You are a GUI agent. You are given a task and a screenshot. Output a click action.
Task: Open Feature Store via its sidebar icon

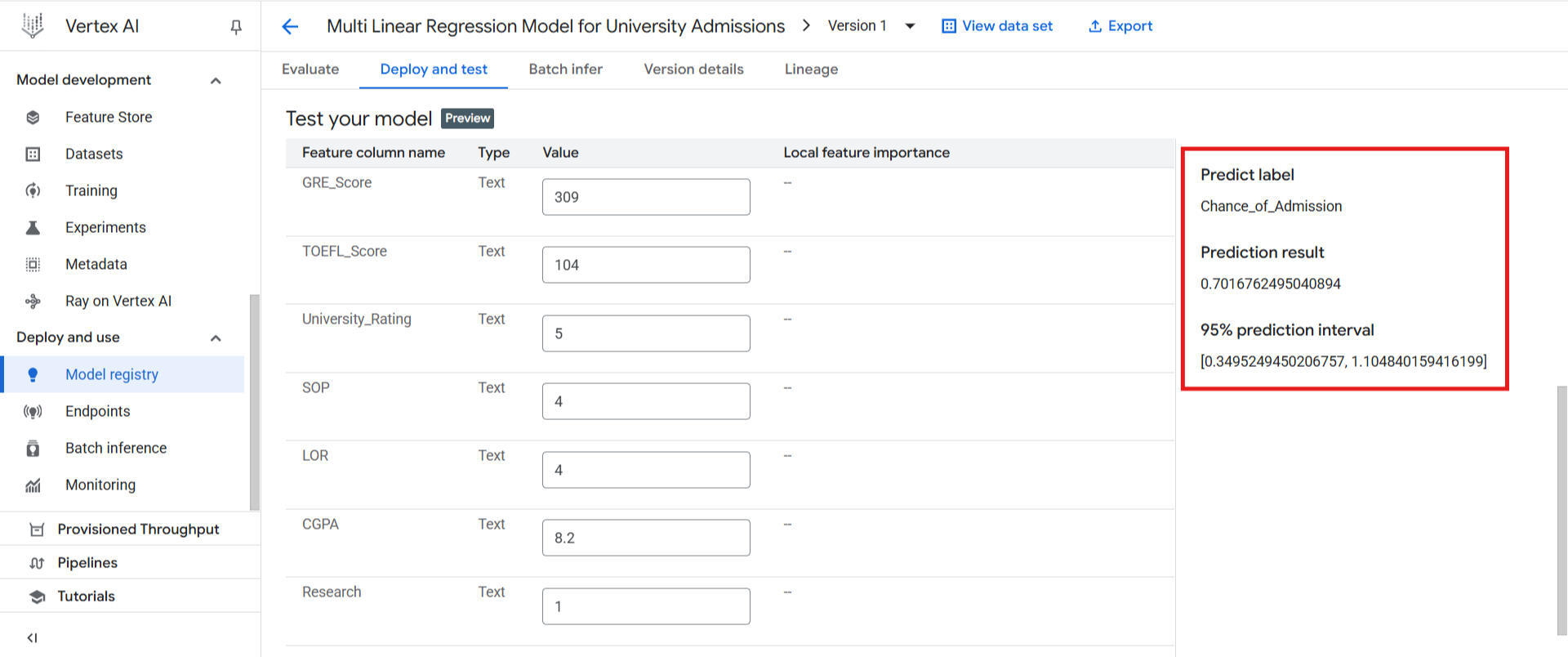click(33, 118)
